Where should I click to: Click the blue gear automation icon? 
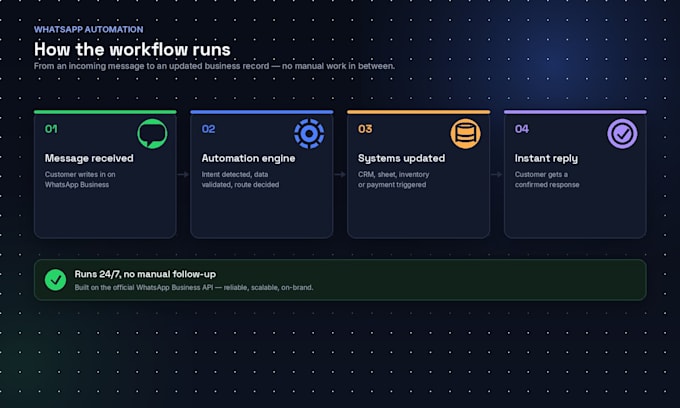pyautogui.click(x=309, y=134)
